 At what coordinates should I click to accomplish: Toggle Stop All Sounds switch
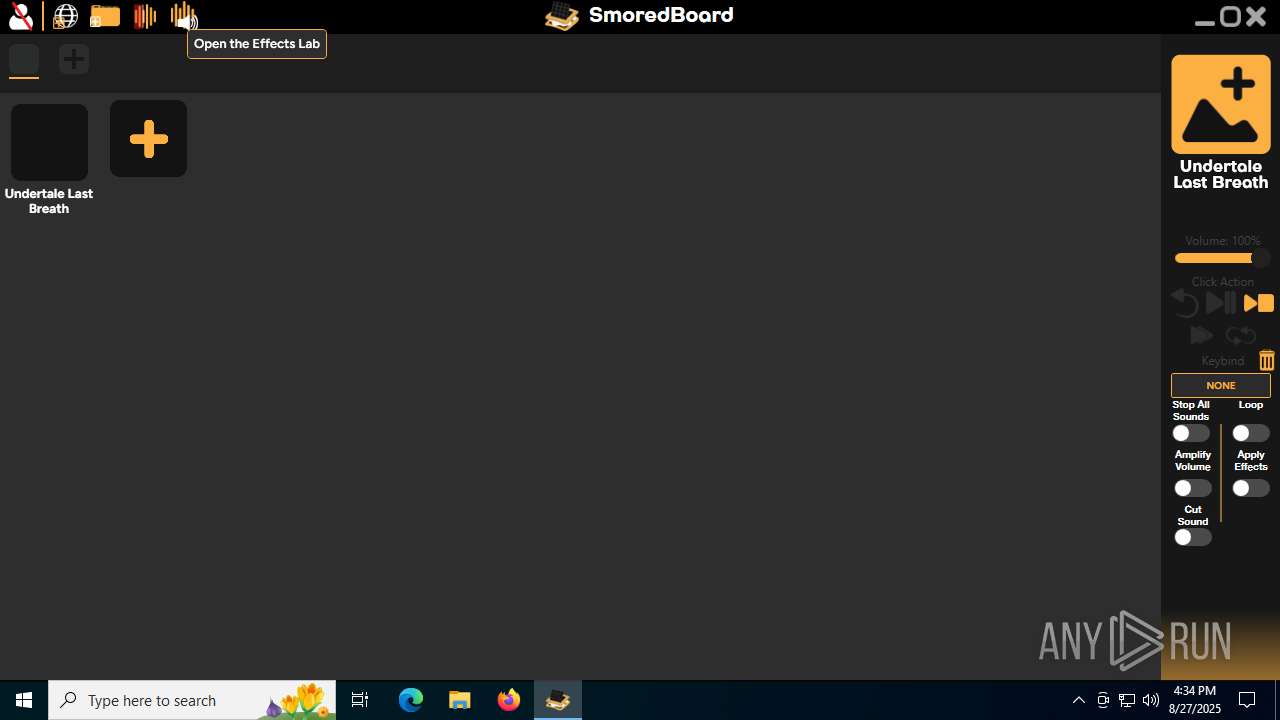pyautogui.click(x=1192, y=433)
